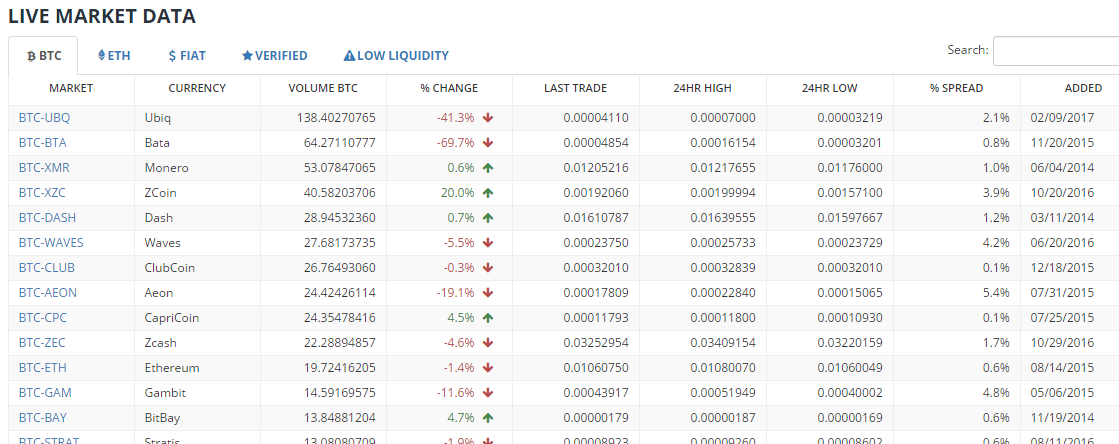Open the BTC-DASH market link
The image size is (1119, 444).
click(x=47, y=218)
